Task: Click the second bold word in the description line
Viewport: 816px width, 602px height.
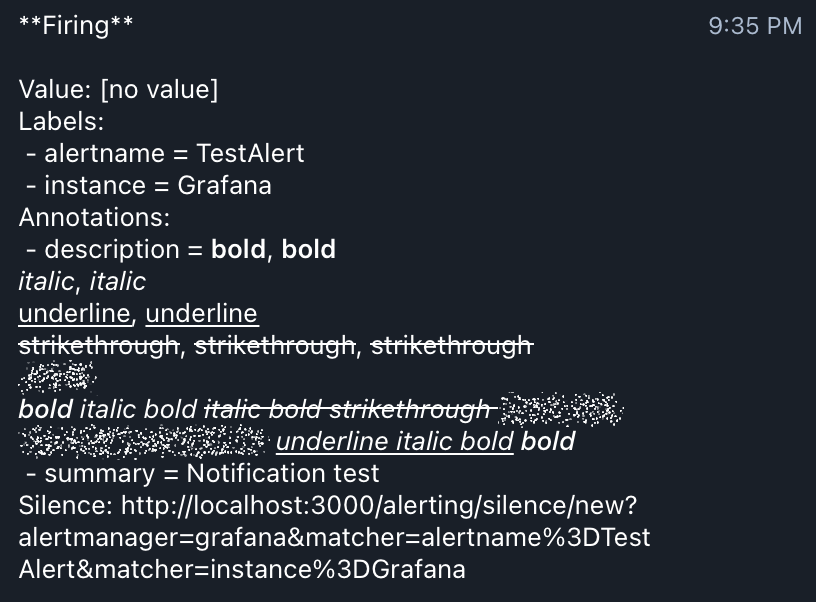Action: [x=309, y=249]
